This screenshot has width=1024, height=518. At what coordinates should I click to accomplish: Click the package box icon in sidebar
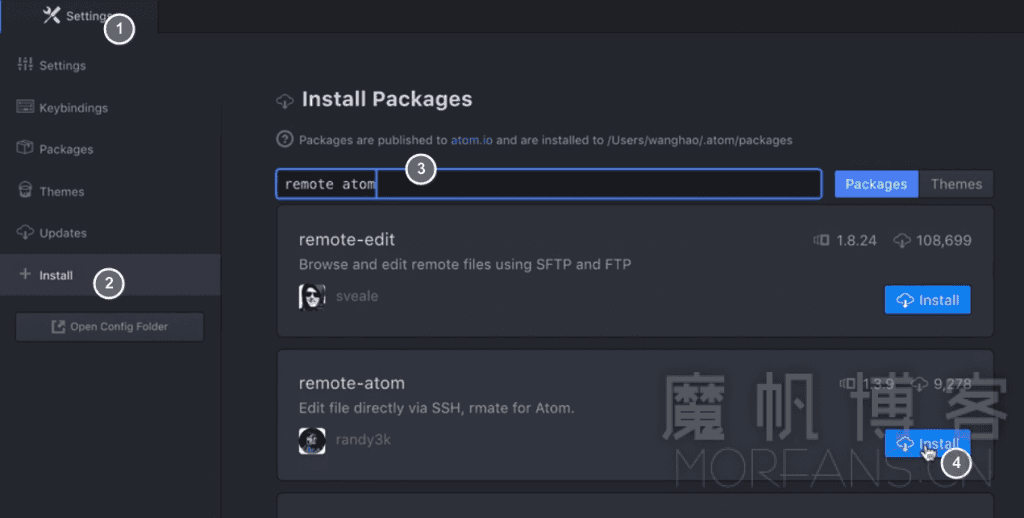point(25,148)
